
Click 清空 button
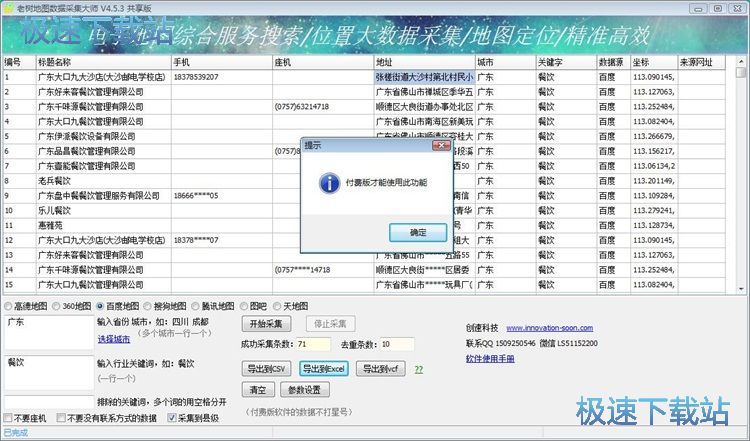click(258, 390)
